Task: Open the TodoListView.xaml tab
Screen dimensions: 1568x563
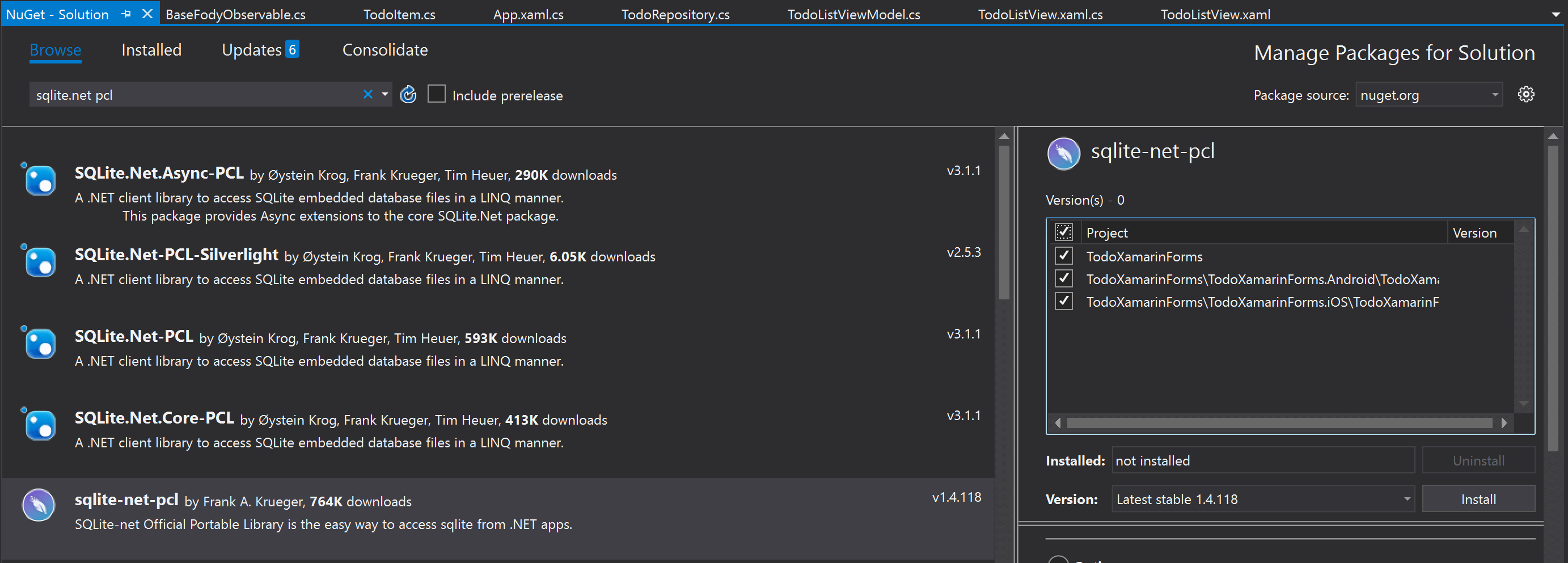Action: coord(1215,14)
